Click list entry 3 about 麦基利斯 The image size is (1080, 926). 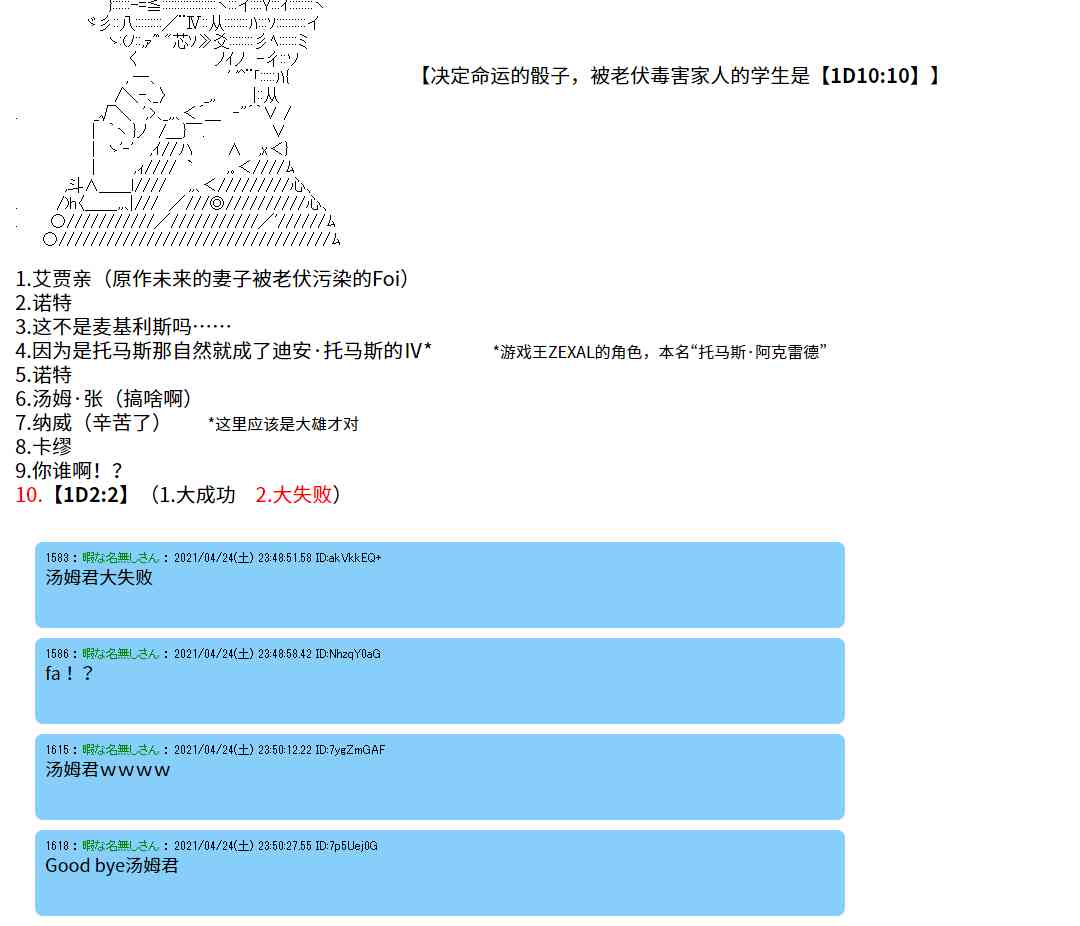[x=123, y=327]
